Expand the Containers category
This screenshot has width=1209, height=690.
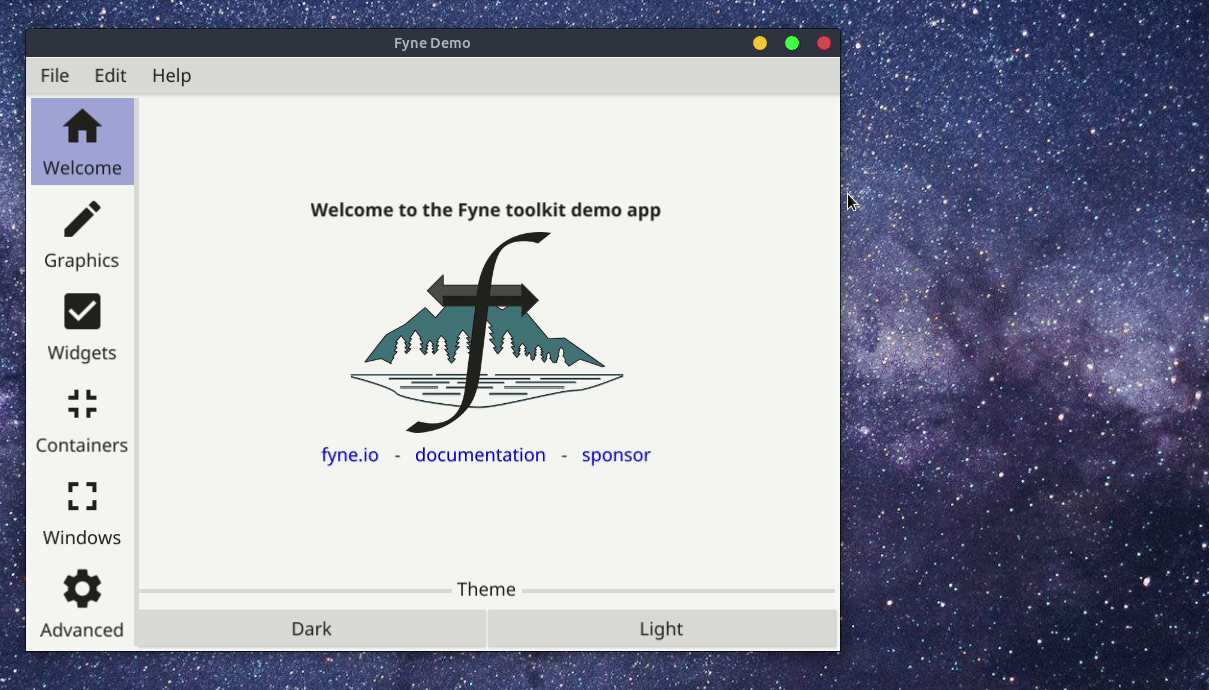81,420
